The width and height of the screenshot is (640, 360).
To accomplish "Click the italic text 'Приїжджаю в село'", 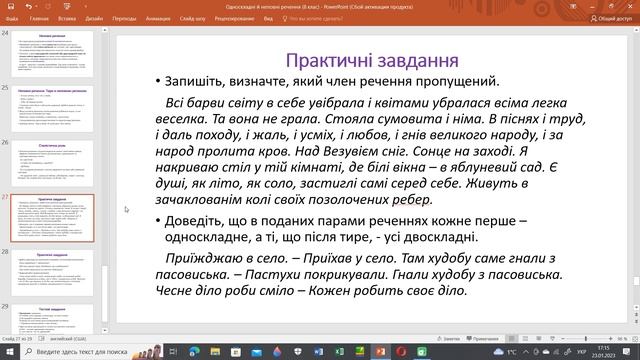I will coord(227,258).
